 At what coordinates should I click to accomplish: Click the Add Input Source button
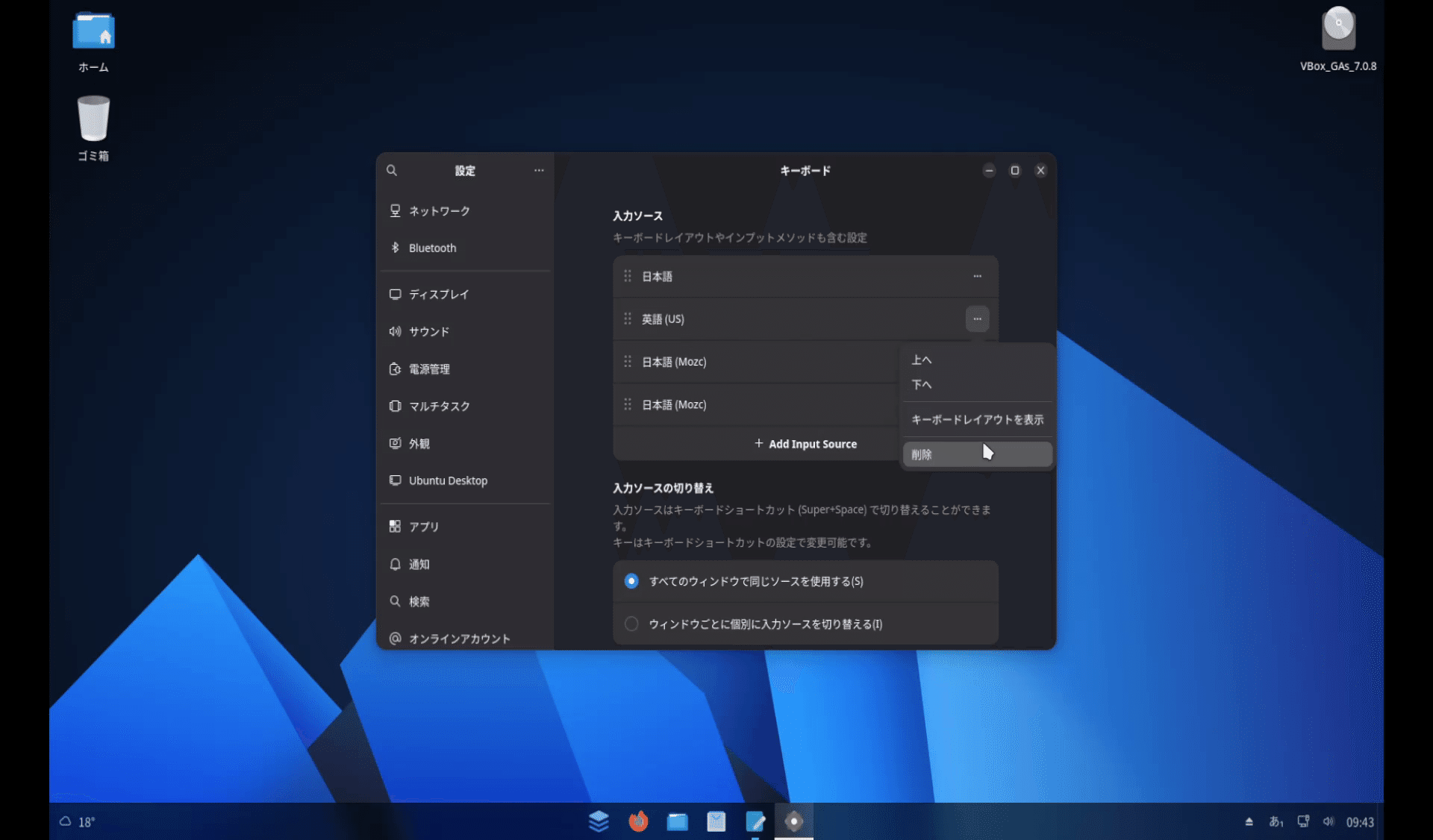coord(805,443)
